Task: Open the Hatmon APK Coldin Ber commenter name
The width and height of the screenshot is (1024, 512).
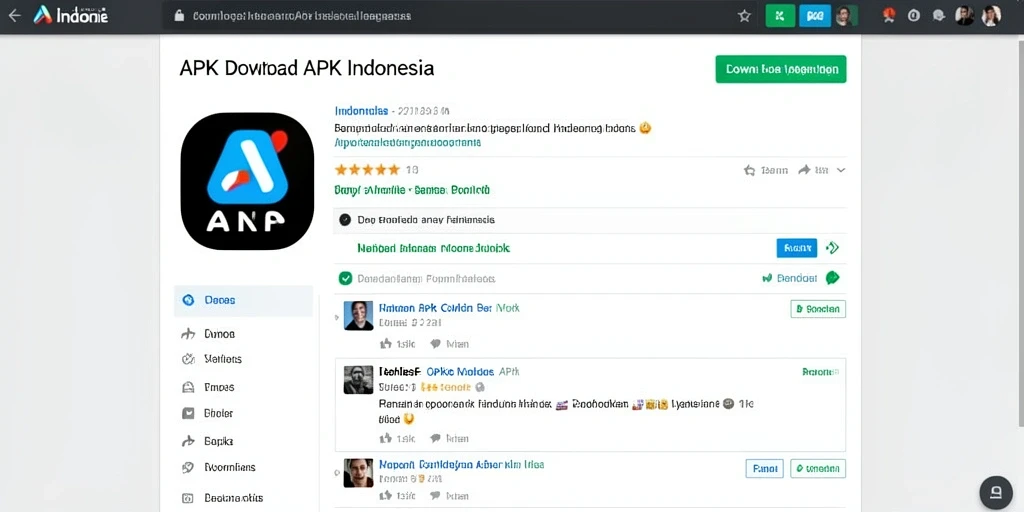Action: [x=435, y=308]
